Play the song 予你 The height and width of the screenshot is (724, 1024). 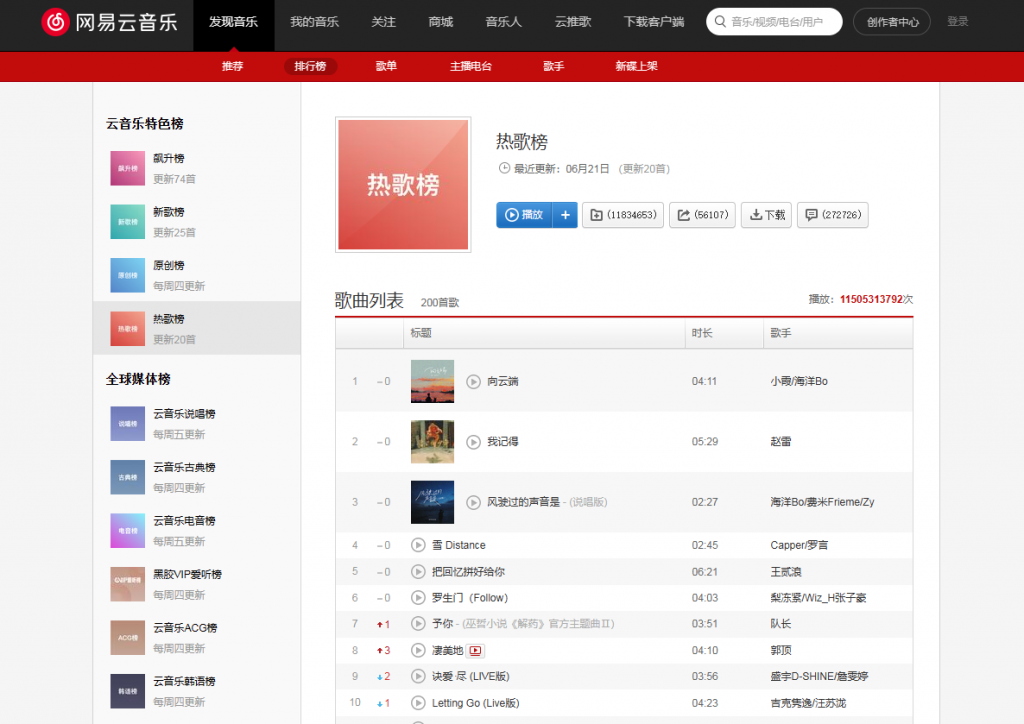tap(418, 623)
